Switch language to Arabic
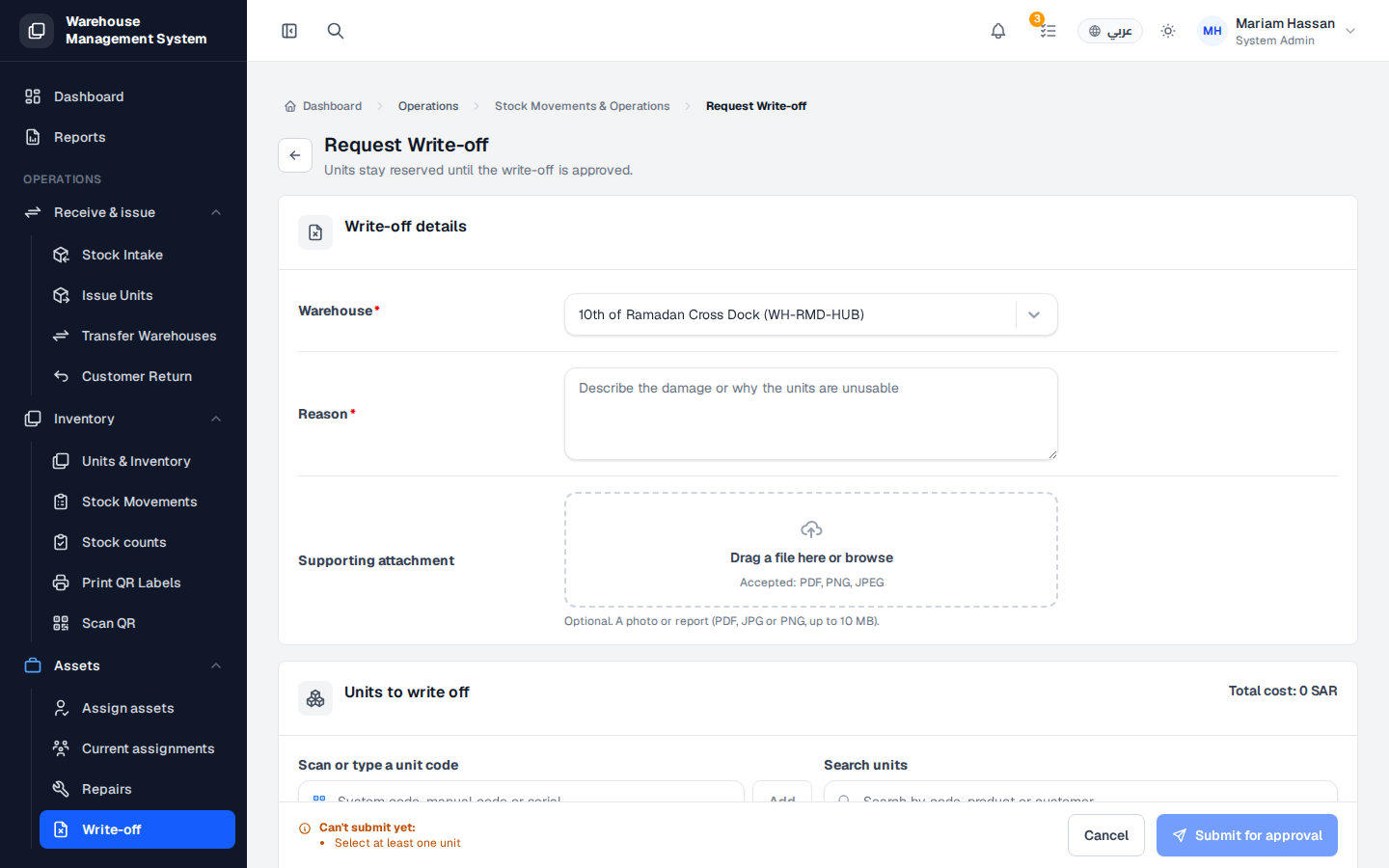This screenshot has width=1389, height=868. click(x=1110, y=31)
